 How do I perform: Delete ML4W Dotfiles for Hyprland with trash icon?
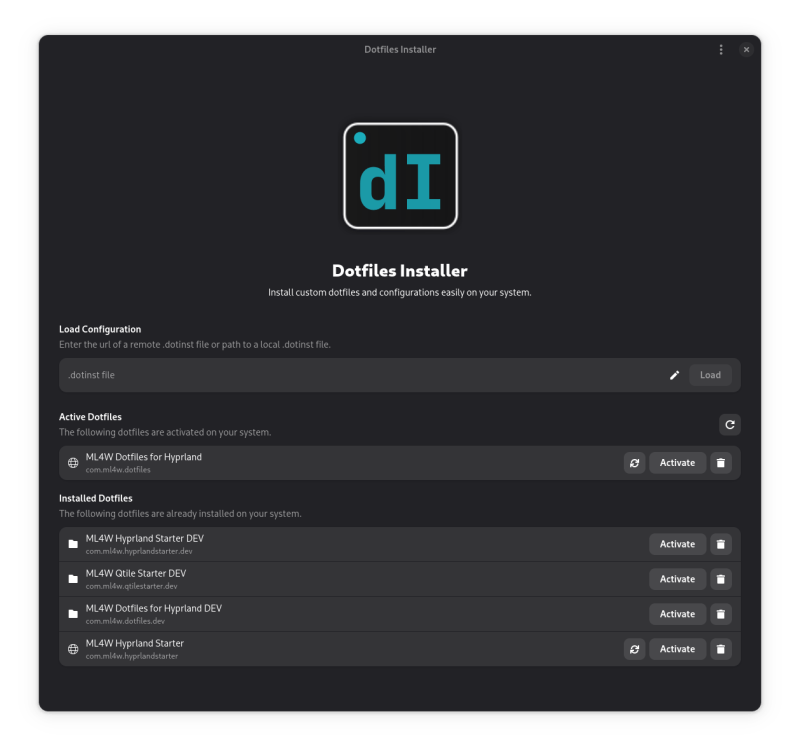pyautogui.click(x=721, y=462)
